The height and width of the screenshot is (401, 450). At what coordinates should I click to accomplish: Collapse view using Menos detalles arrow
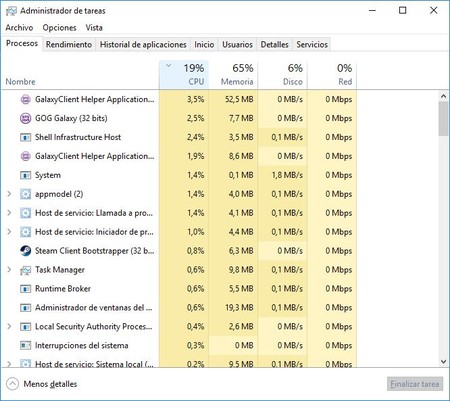(x=12, y=384)
